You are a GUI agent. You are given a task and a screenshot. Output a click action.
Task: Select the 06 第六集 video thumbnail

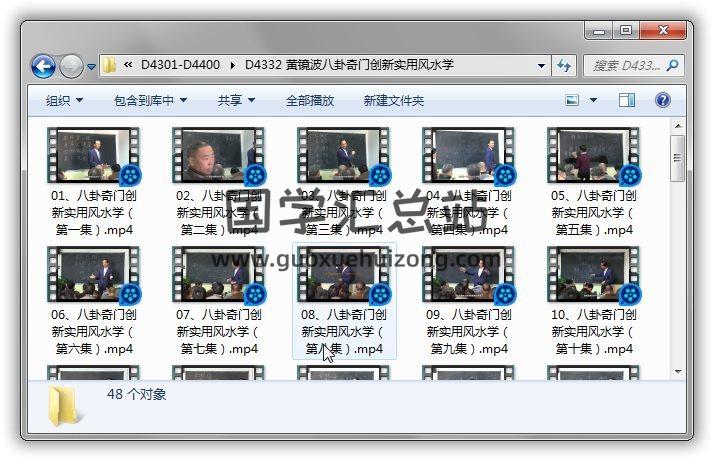coord(93,274)
